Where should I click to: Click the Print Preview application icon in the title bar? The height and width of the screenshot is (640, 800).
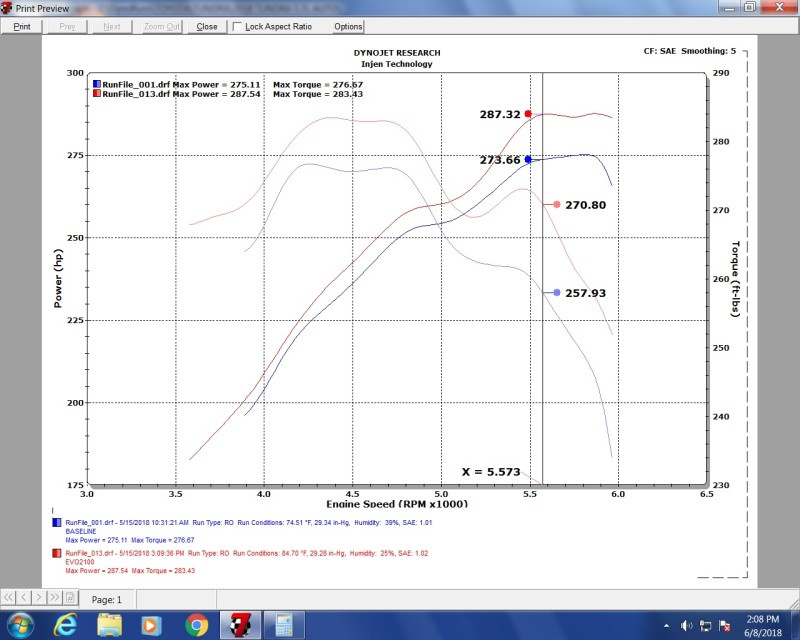click(x=7, y=6)
